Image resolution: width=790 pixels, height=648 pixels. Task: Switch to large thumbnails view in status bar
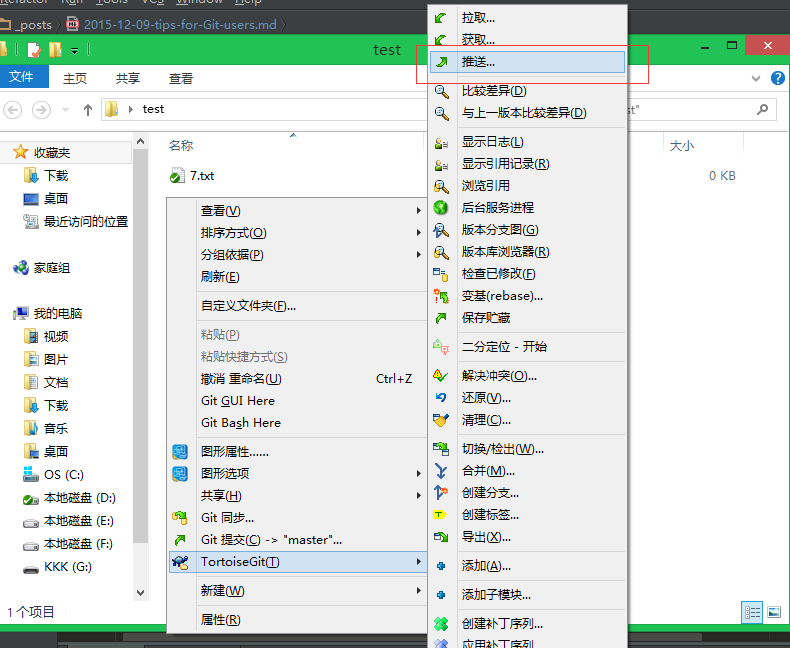772,611
